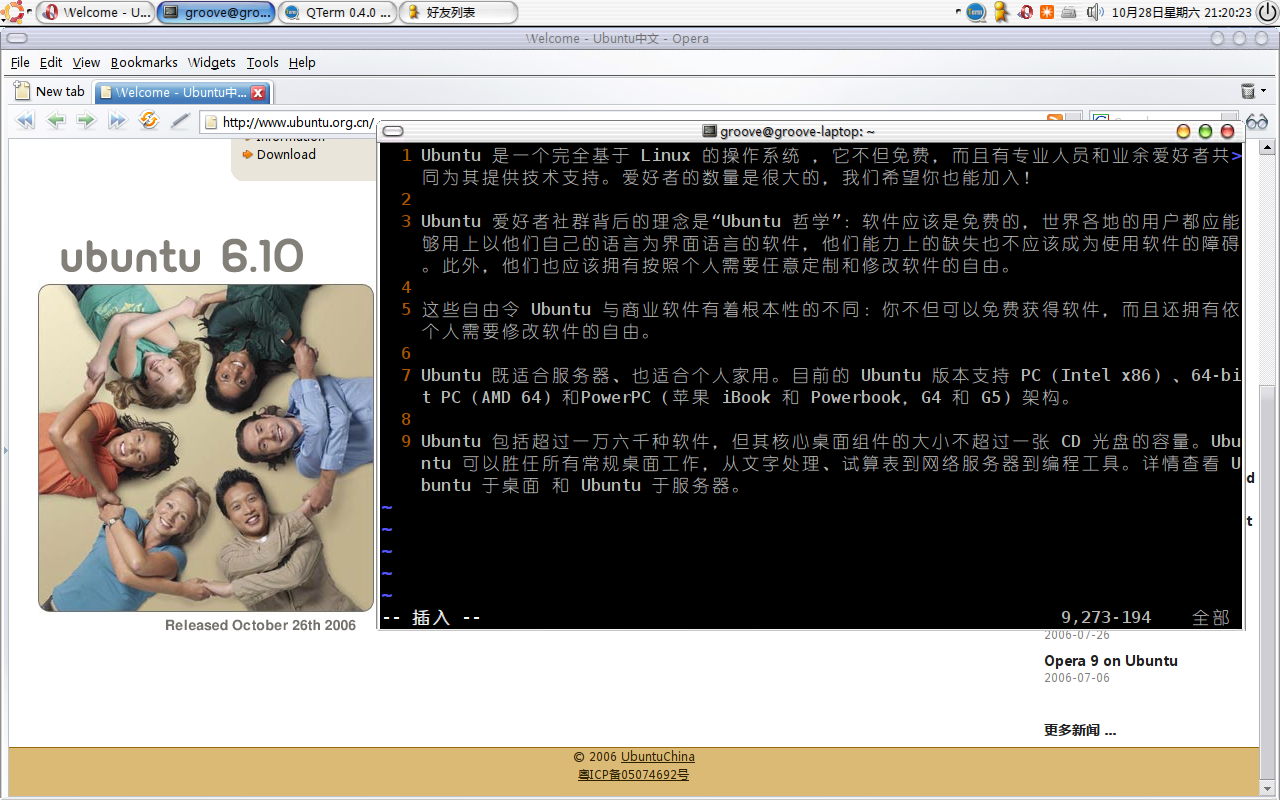1280x800 pixels.
Task: Click the orange starburst tray icon
Action: [1047, 12]
